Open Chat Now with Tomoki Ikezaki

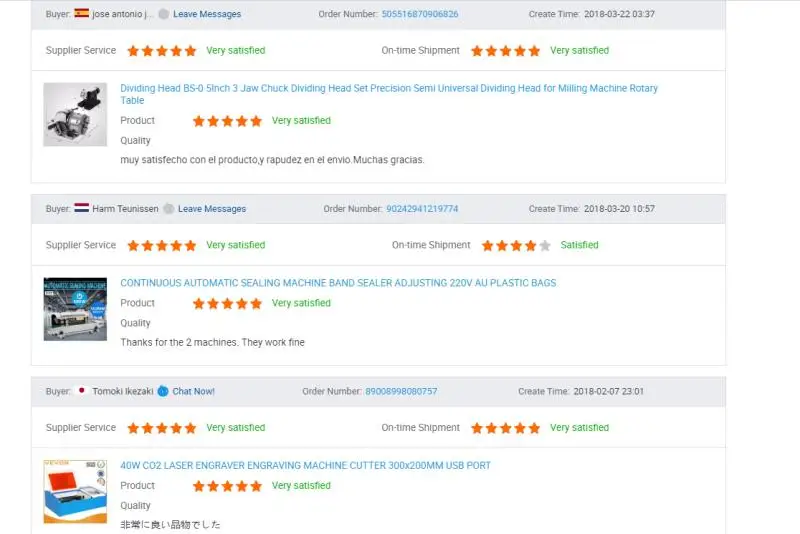click(194, 391)
